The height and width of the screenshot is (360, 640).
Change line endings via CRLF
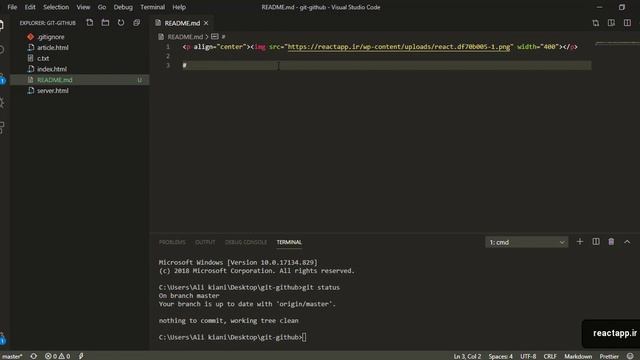550,356
